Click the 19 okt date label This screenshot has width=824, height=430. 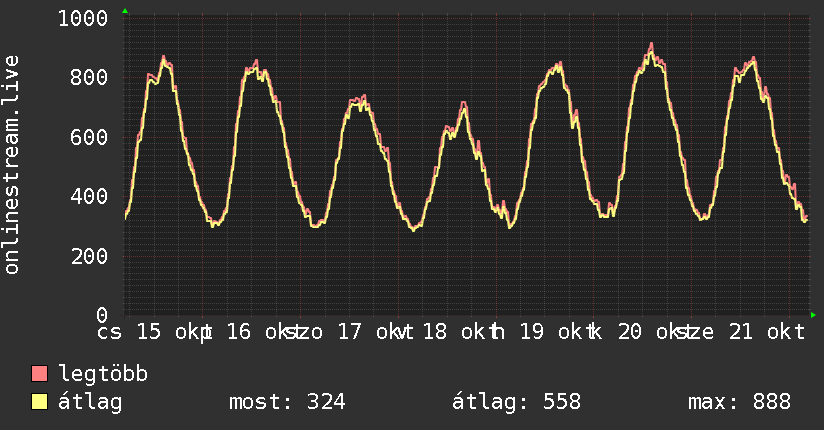558,332
